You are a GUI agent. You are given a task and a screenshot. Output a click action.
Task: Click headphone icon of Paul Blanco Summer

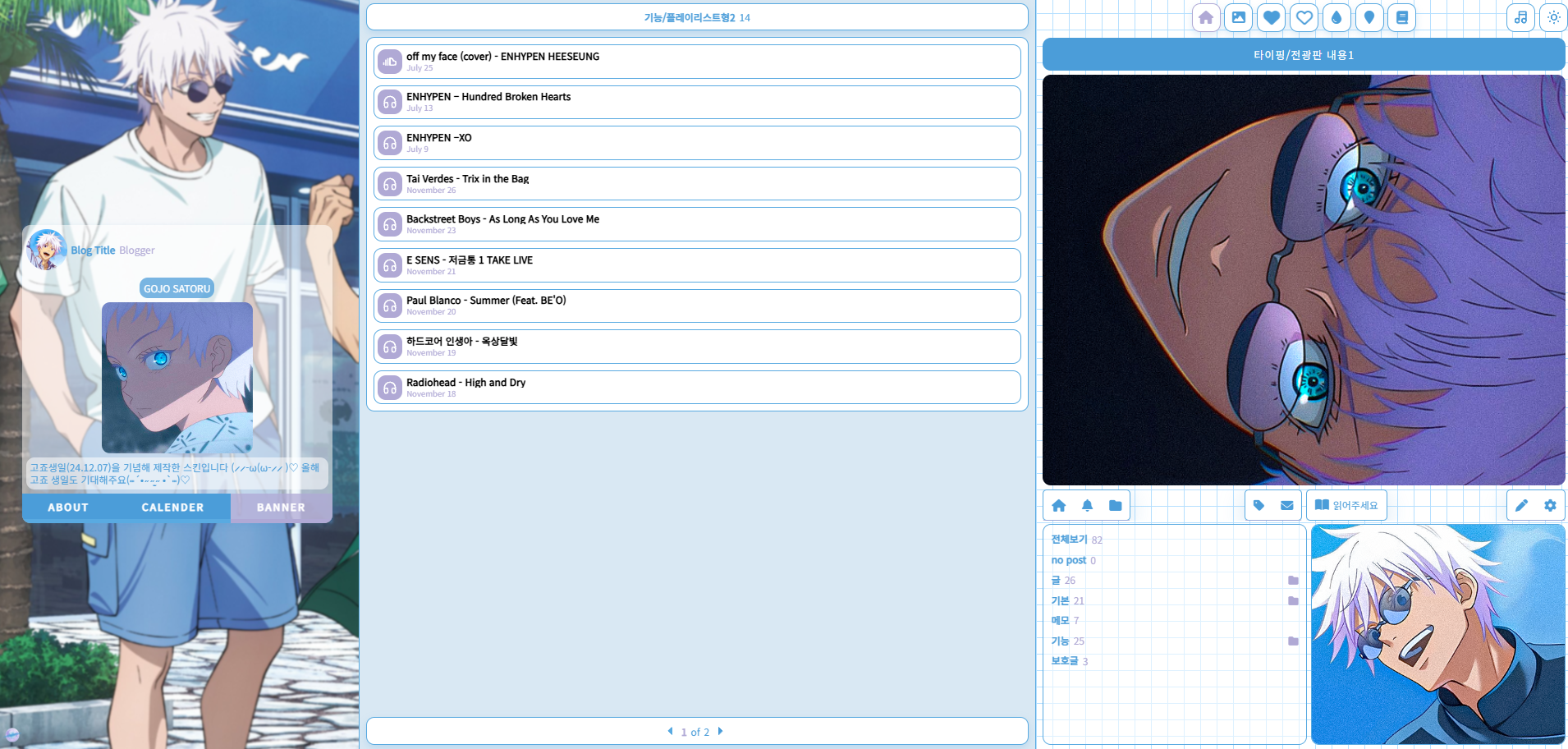click(x=389, y=306)
